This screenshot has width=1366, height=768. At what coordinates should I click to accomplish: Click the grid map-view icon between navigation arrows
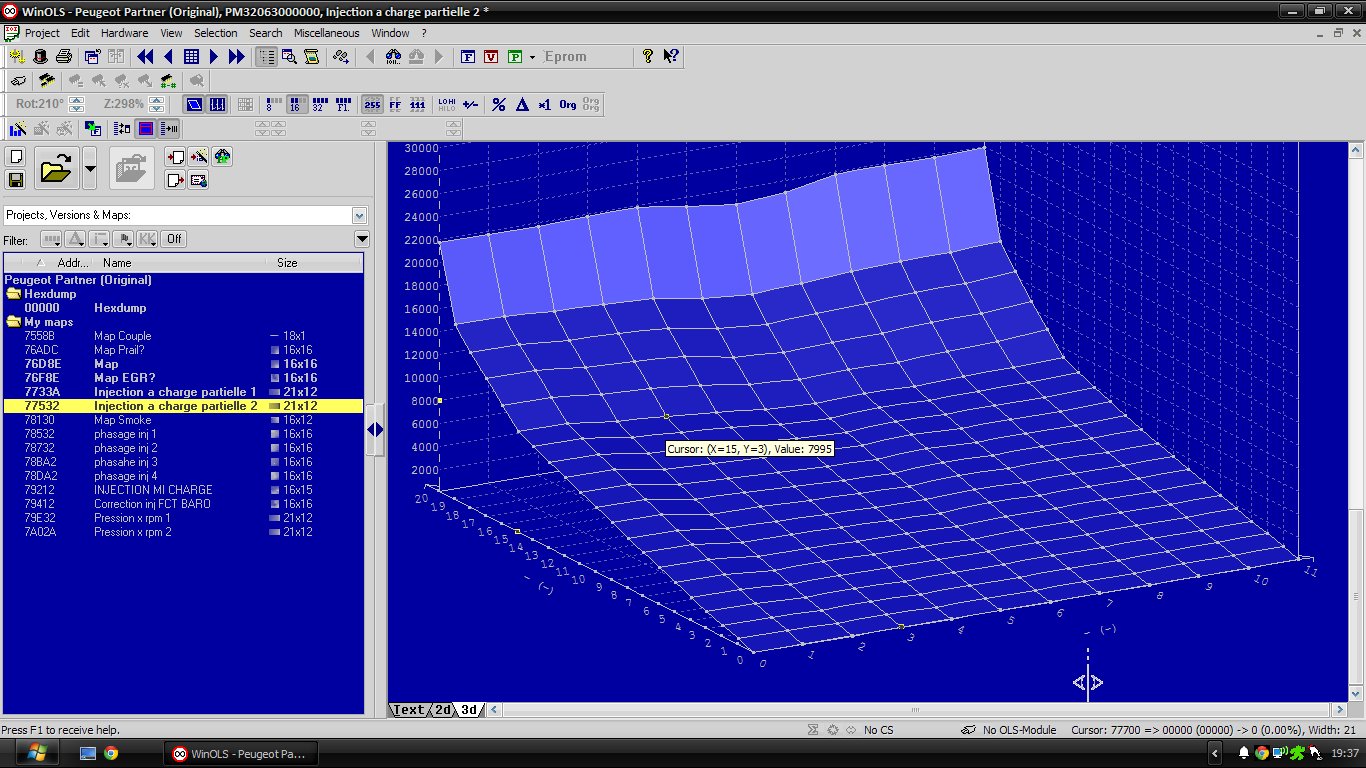point(191,57)
